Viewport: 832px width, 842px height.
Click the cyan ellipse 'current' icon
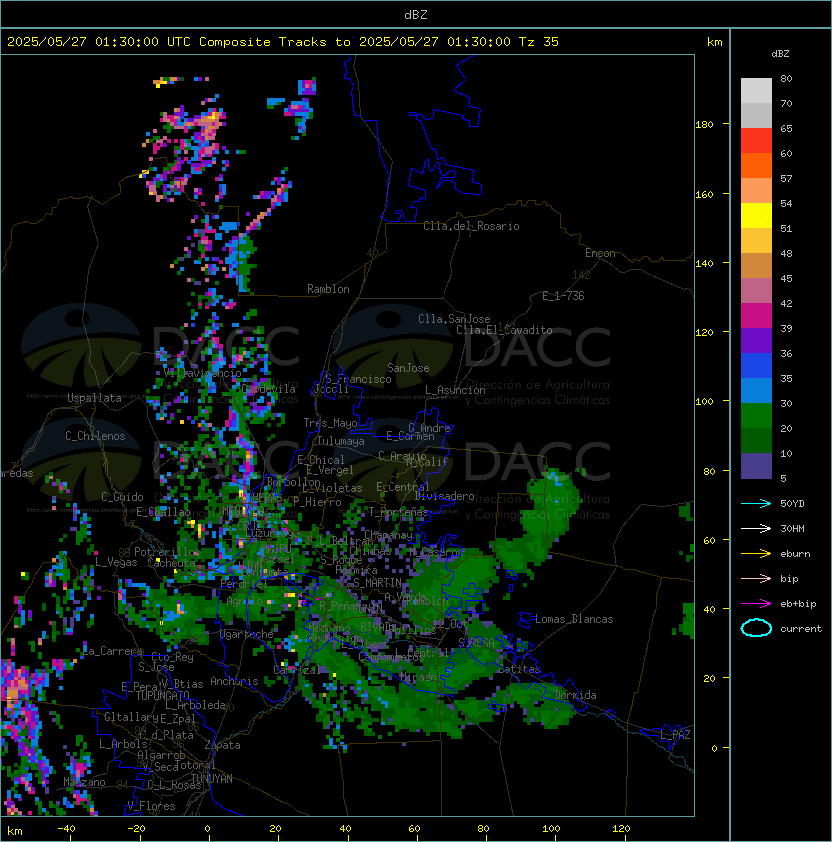click(x=756, y=628)
